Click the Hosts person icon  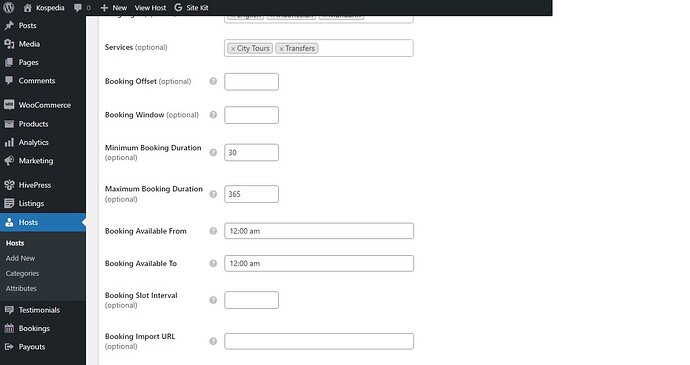click(x=9, y=222)
